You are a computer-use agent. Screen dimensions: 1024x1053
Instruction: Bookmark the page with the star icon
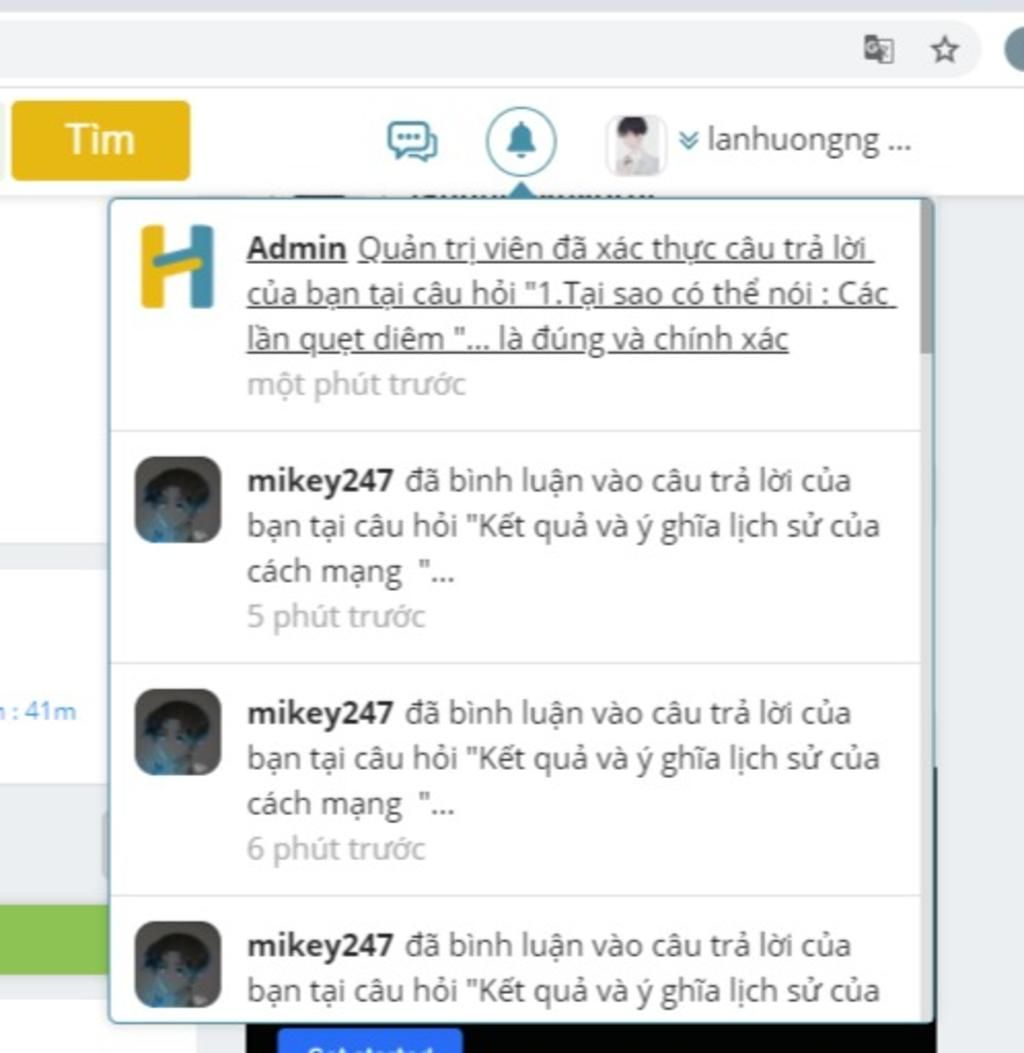(944, 49)
